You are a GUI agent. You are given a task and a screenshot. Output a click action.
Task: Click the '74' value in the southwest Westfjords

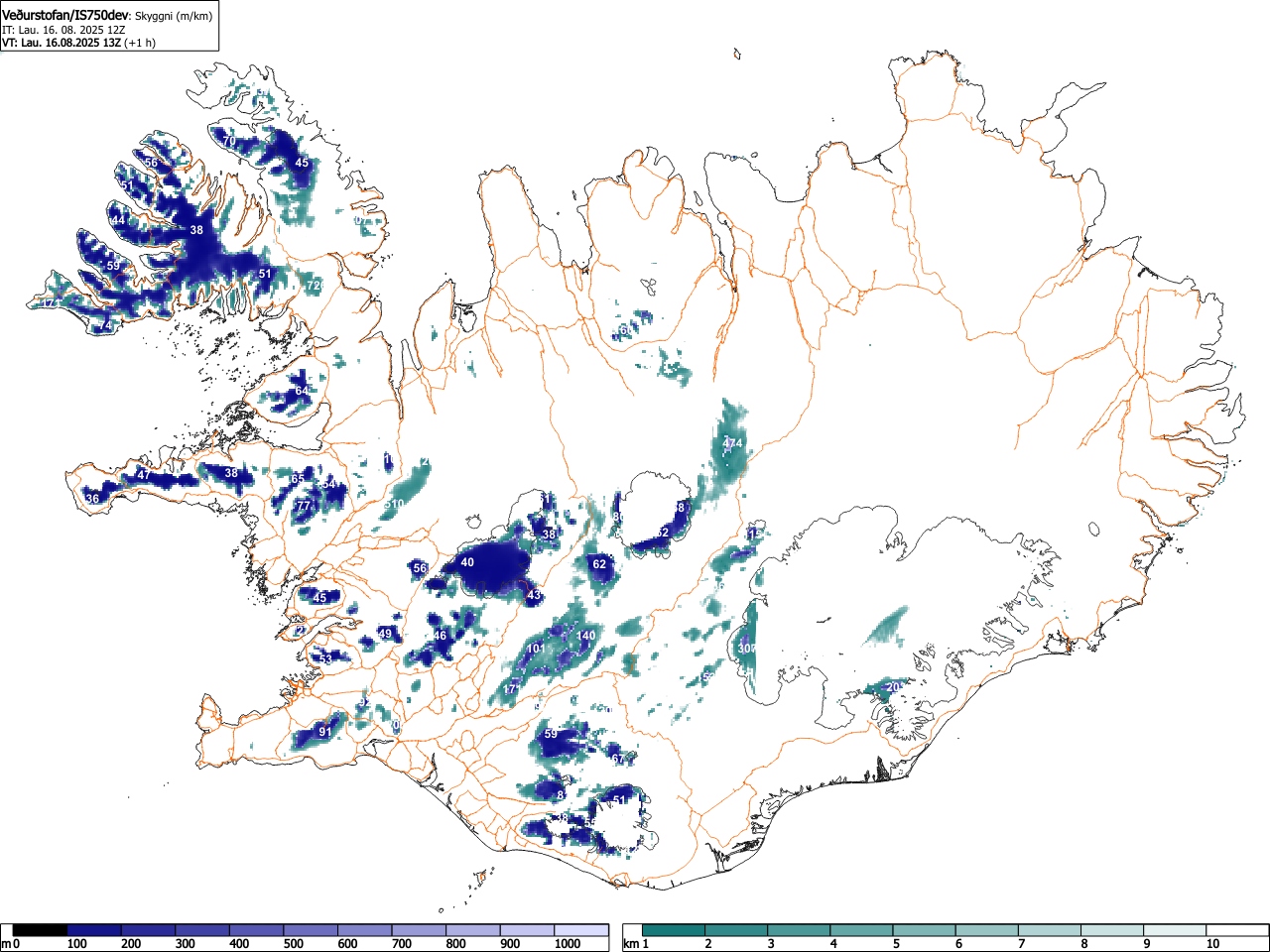tap(106, 325)
